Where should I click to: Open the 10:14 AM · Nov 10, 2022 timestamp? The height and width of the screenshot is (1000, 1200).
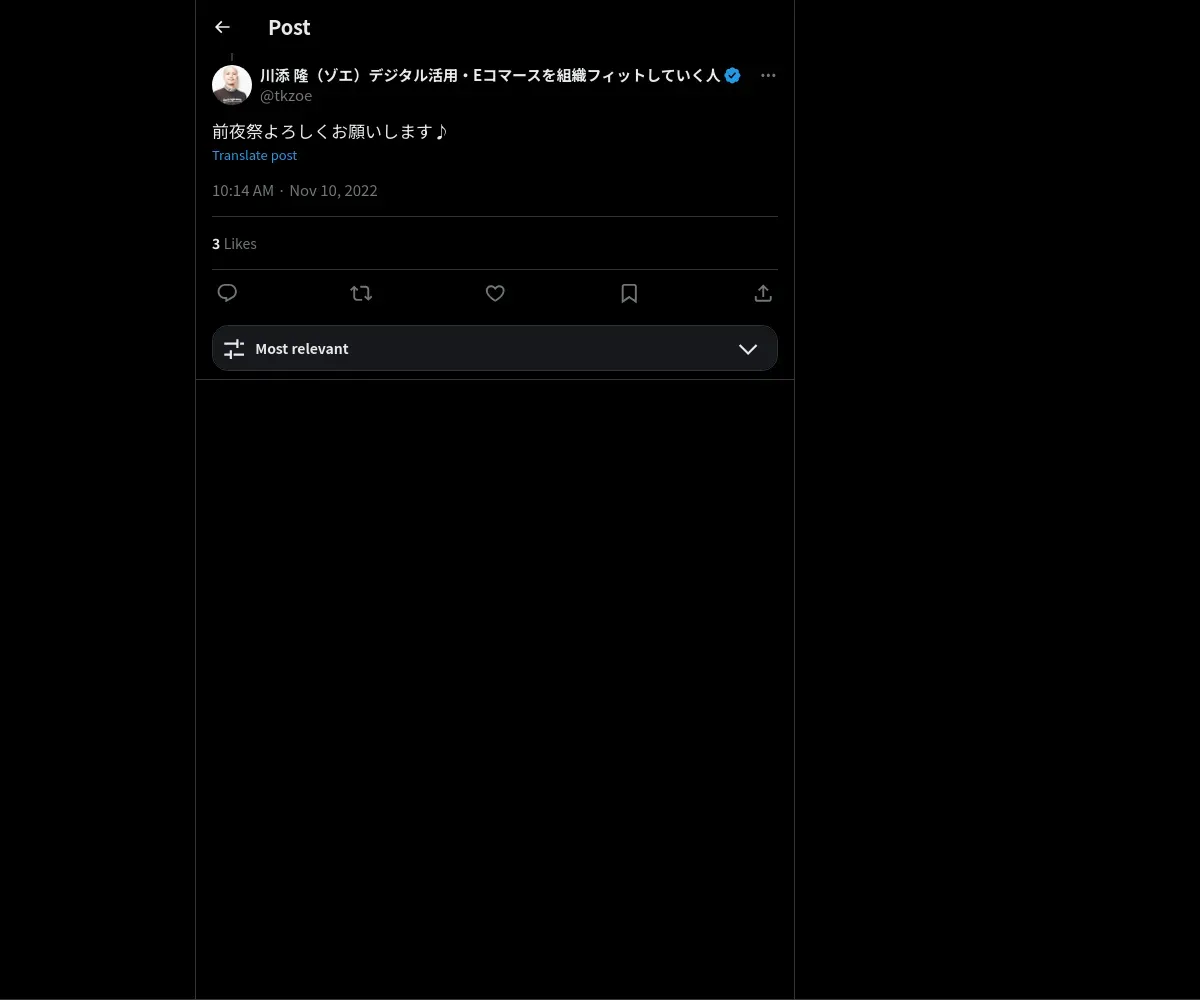(x=295, y=190)
